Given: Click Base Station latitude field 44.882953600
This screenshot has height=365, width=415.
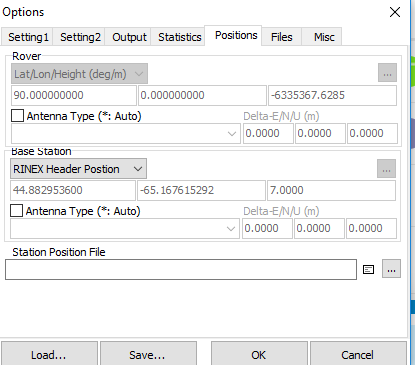Looking at the screenshot, I should click(73, 190).
